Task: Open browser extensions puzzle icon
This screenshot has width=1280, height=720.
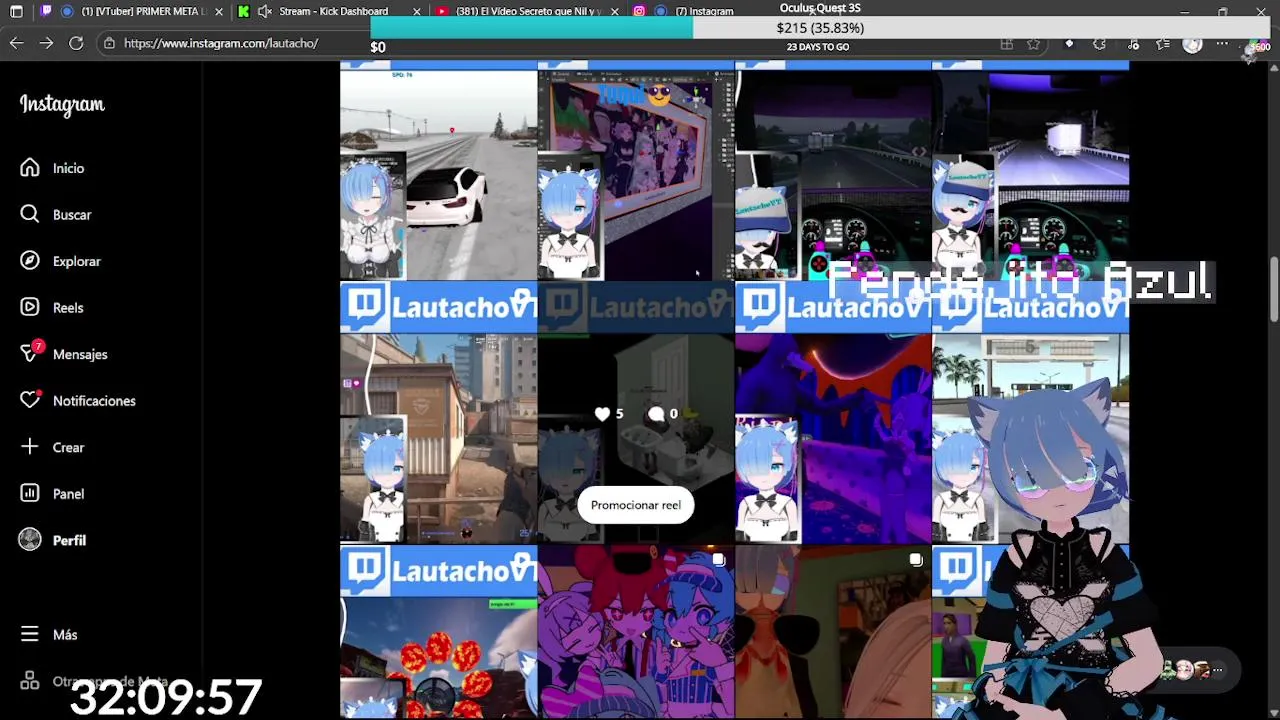Action: coord(1099,44)
